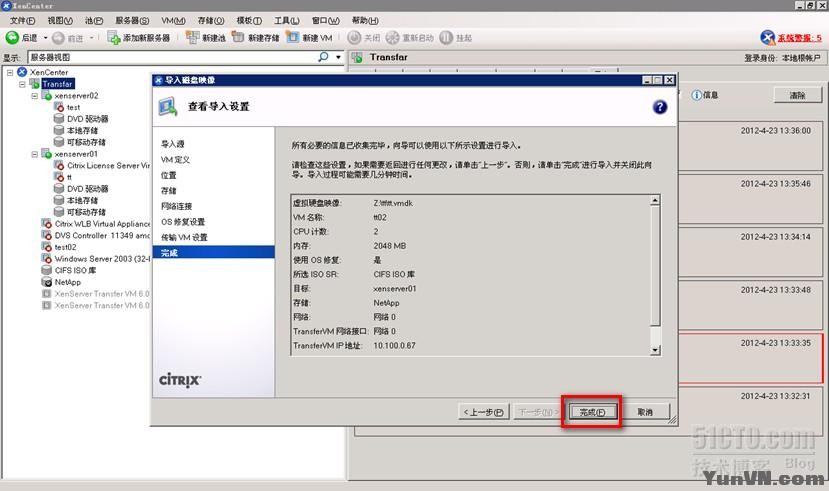Select the tt VM under xenserver01
Screen dimensions: 829x491
click(69, 177)
